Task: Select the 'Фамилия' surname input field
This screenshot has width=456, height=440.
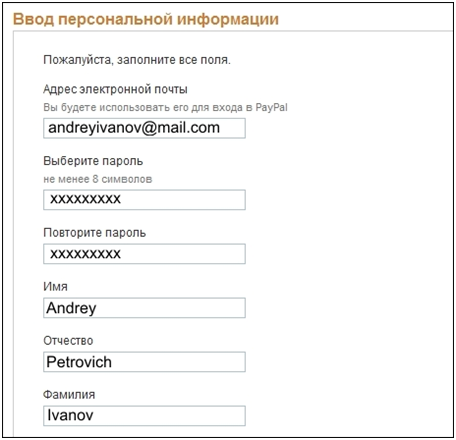Action: 144,416
